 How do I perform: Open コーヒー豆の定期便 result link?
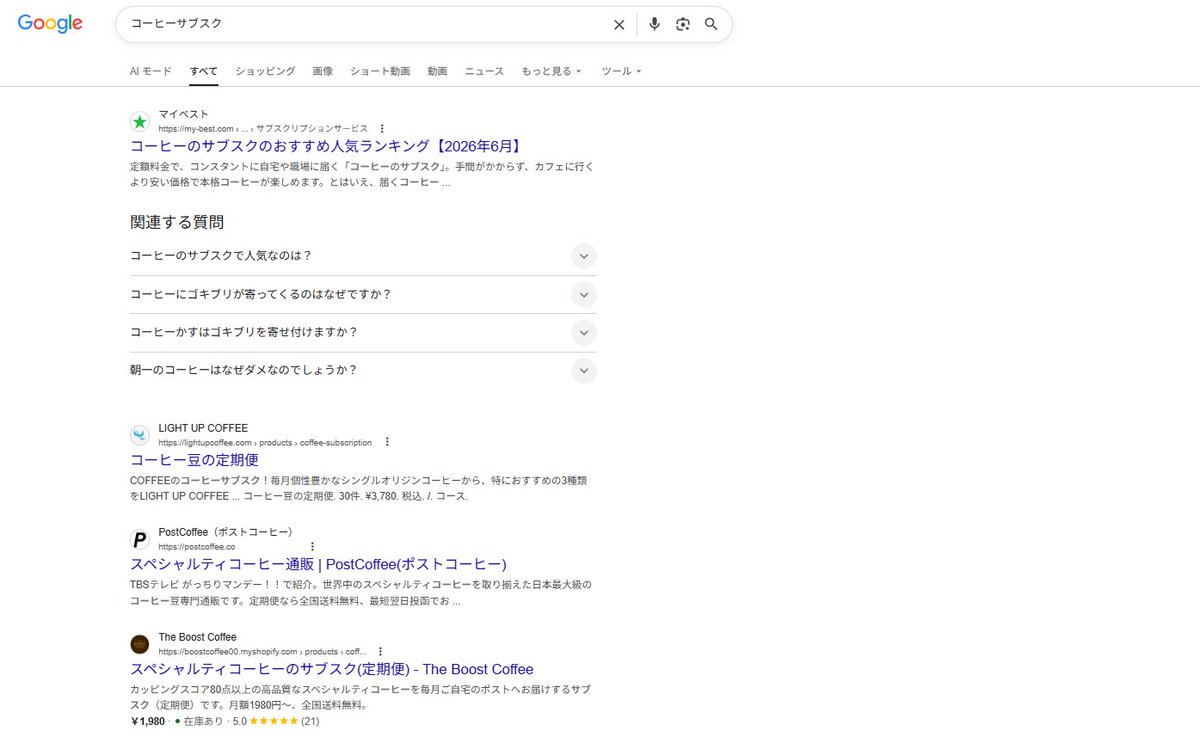(x=194, y=460)
